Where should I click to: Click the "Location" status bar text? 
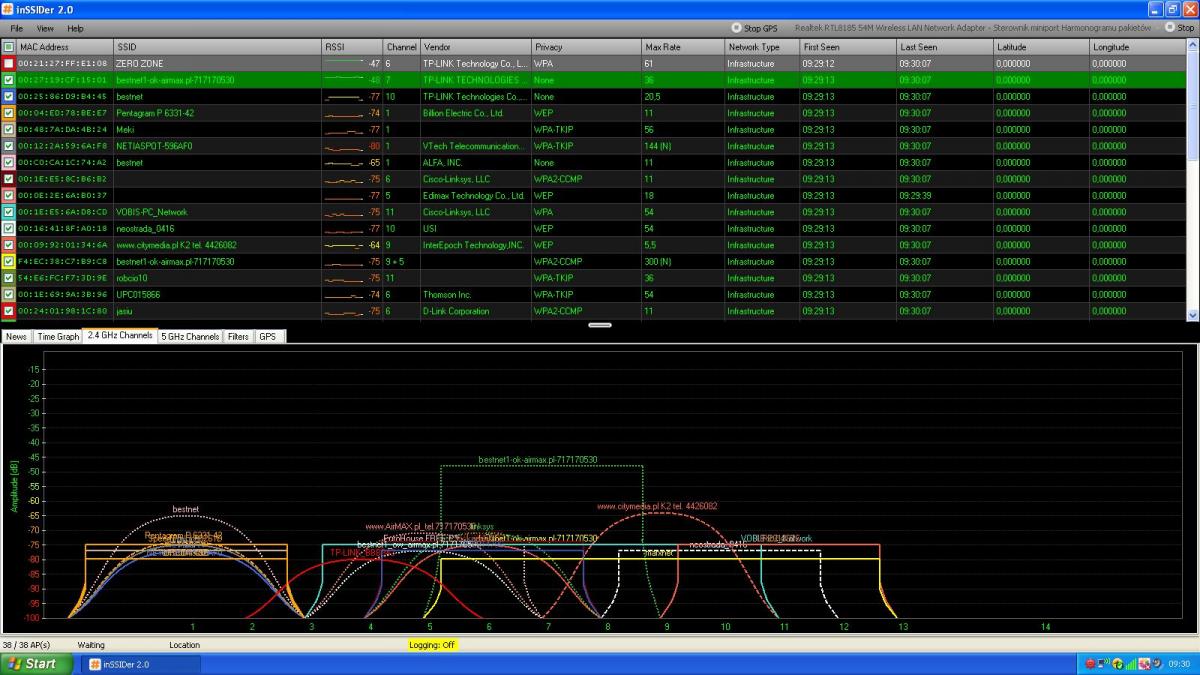click(184, 645)
